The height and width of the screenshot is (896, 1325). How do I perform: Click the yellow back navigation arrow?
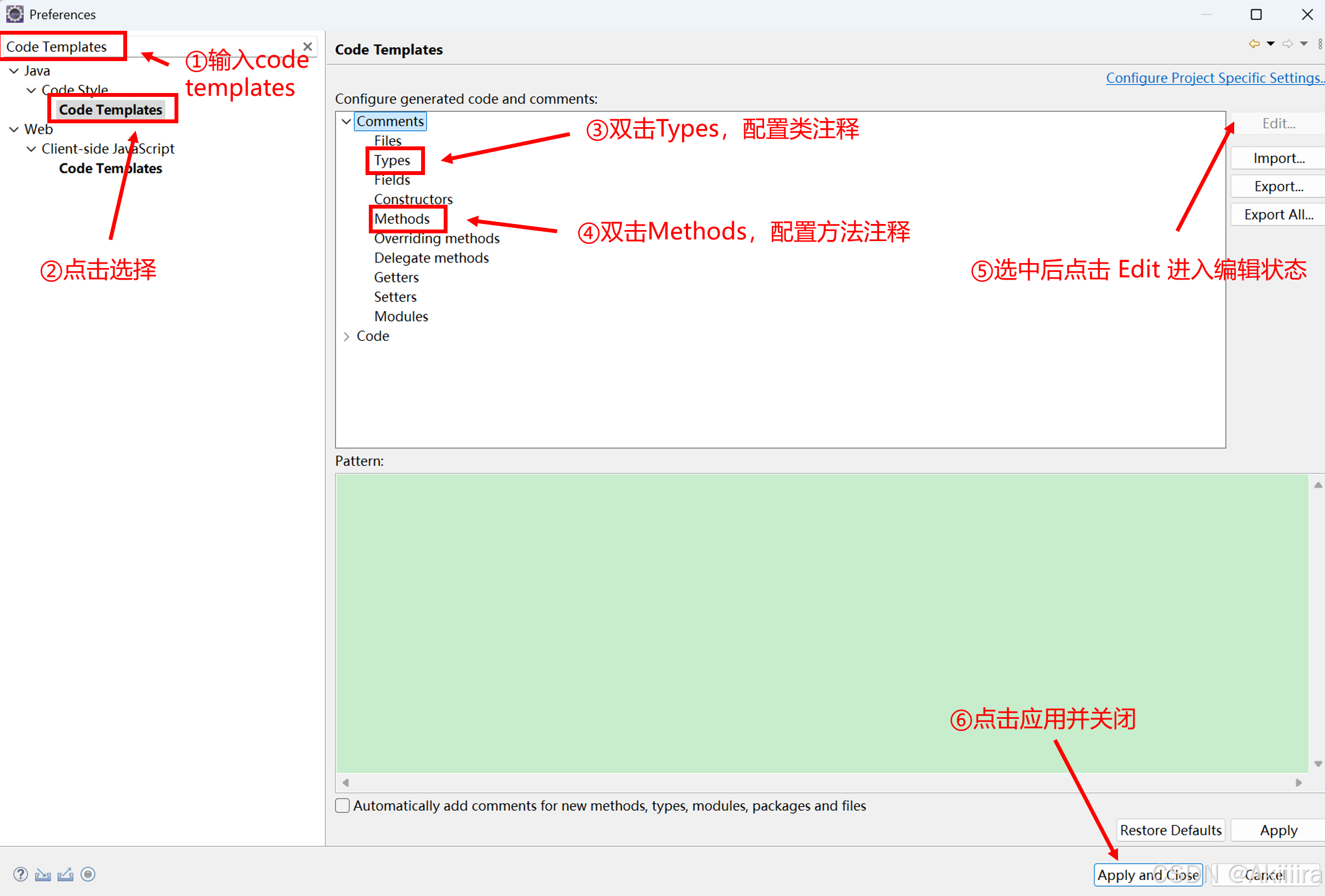(x=1254, y=44)
